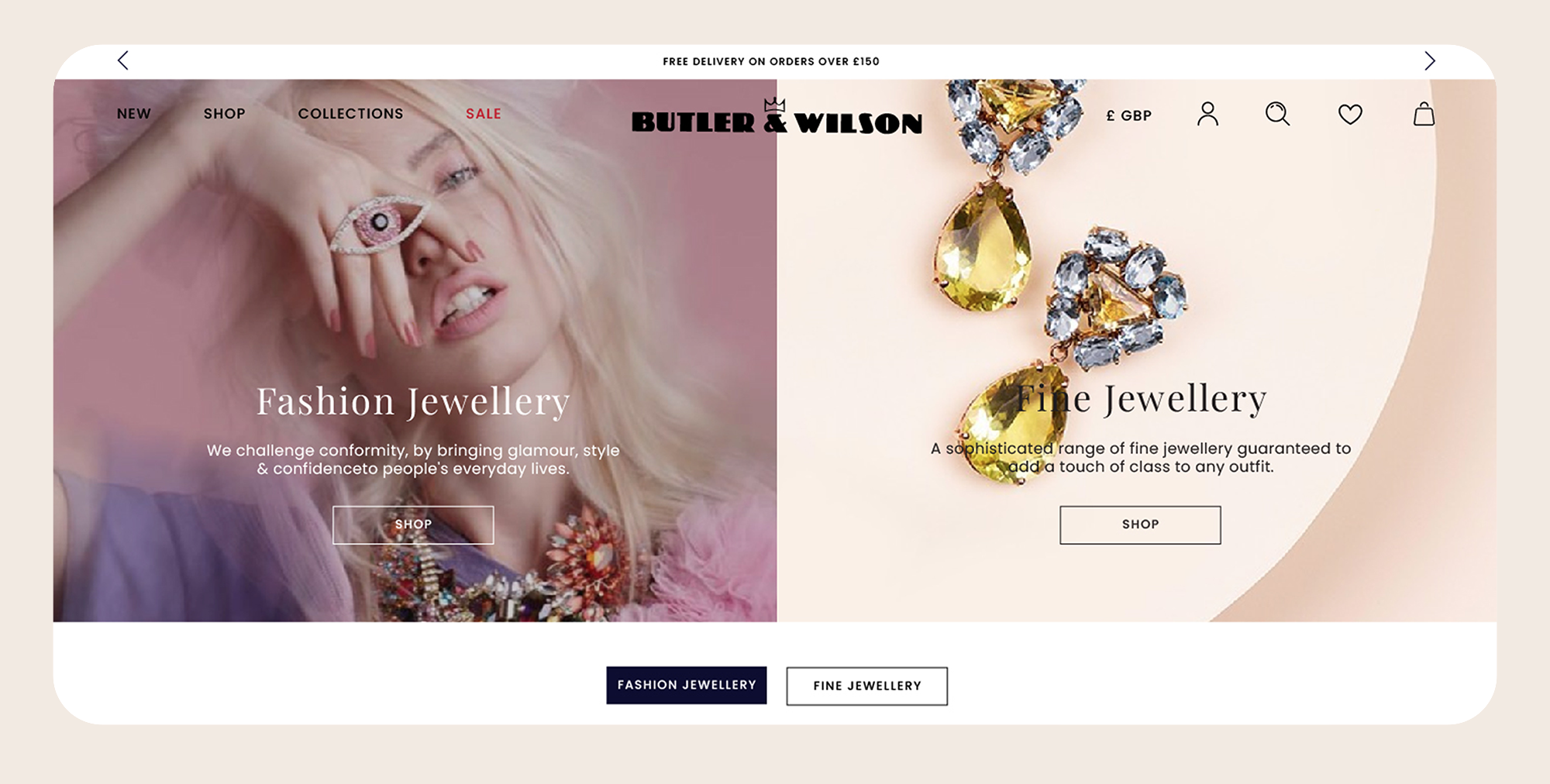Open the SALE menu item
1550x784 pixels.
pos(484,114)
